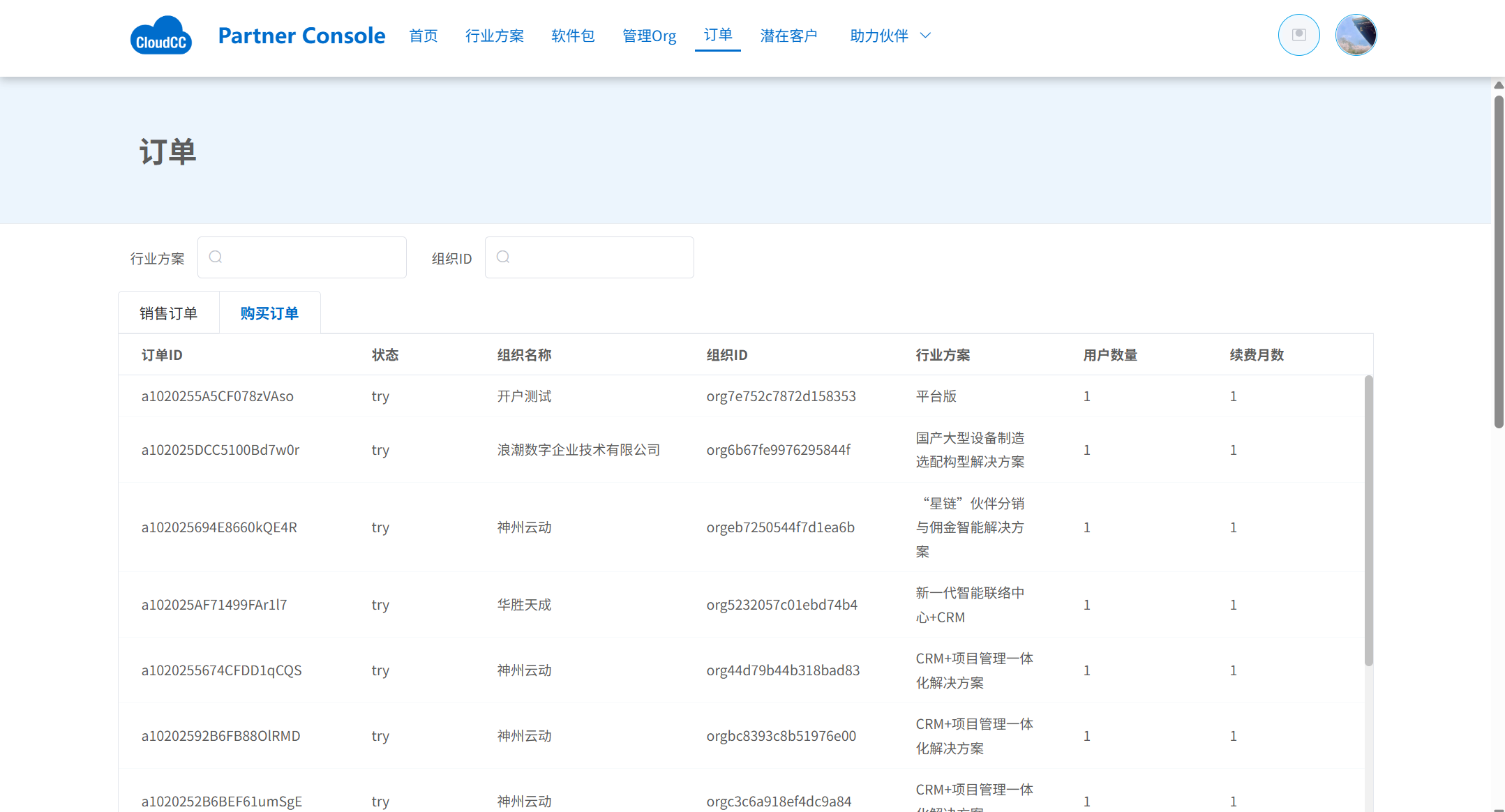Image resolution: width=1505 pixels, height=812 pixels.
Task: Go to 首页 menu item
Action: pyautogui.click(x=423, y=36)
